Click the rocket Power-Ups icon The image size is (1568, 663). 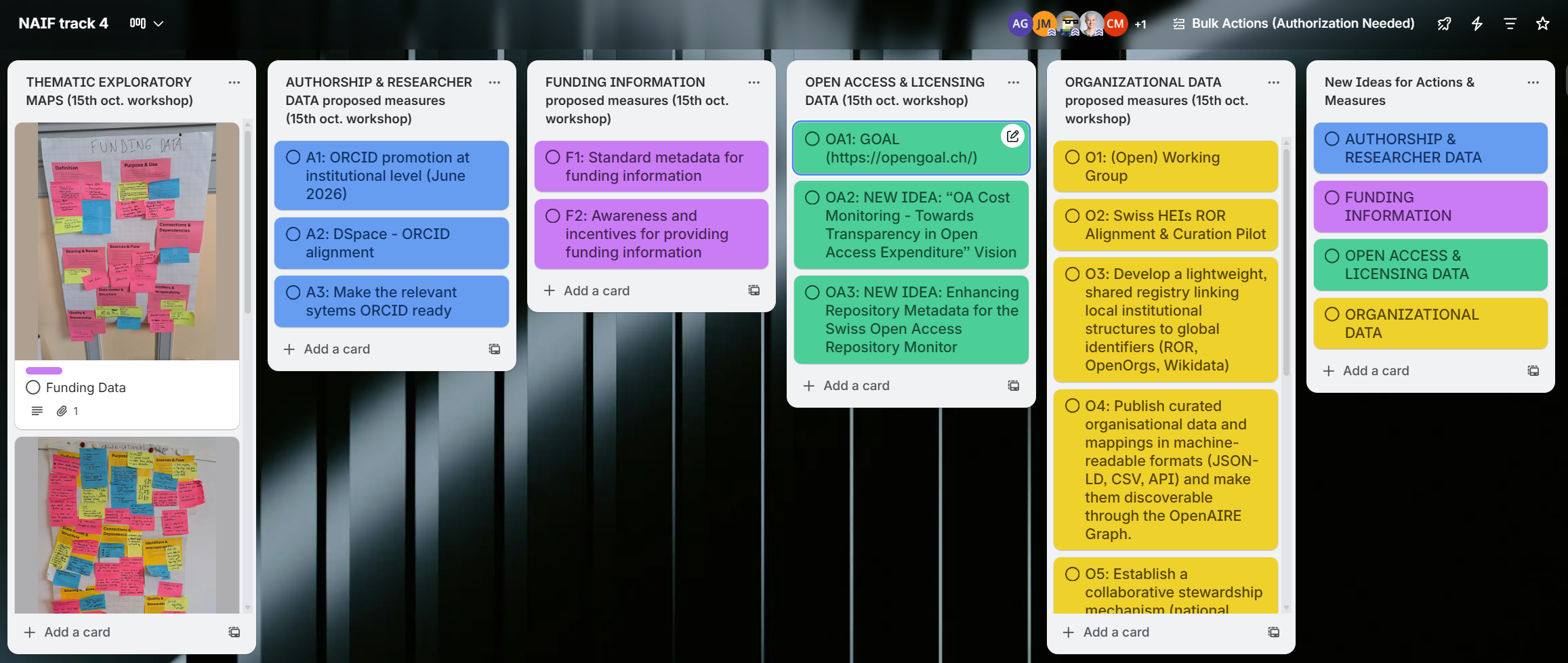1444,23
